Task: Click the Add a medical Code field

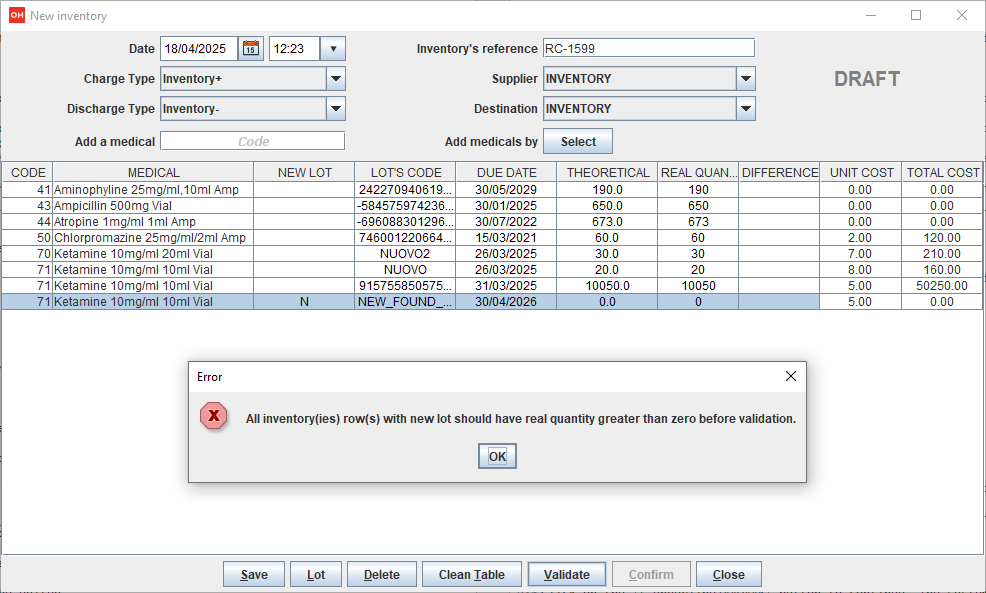Action: coord(252,141)
